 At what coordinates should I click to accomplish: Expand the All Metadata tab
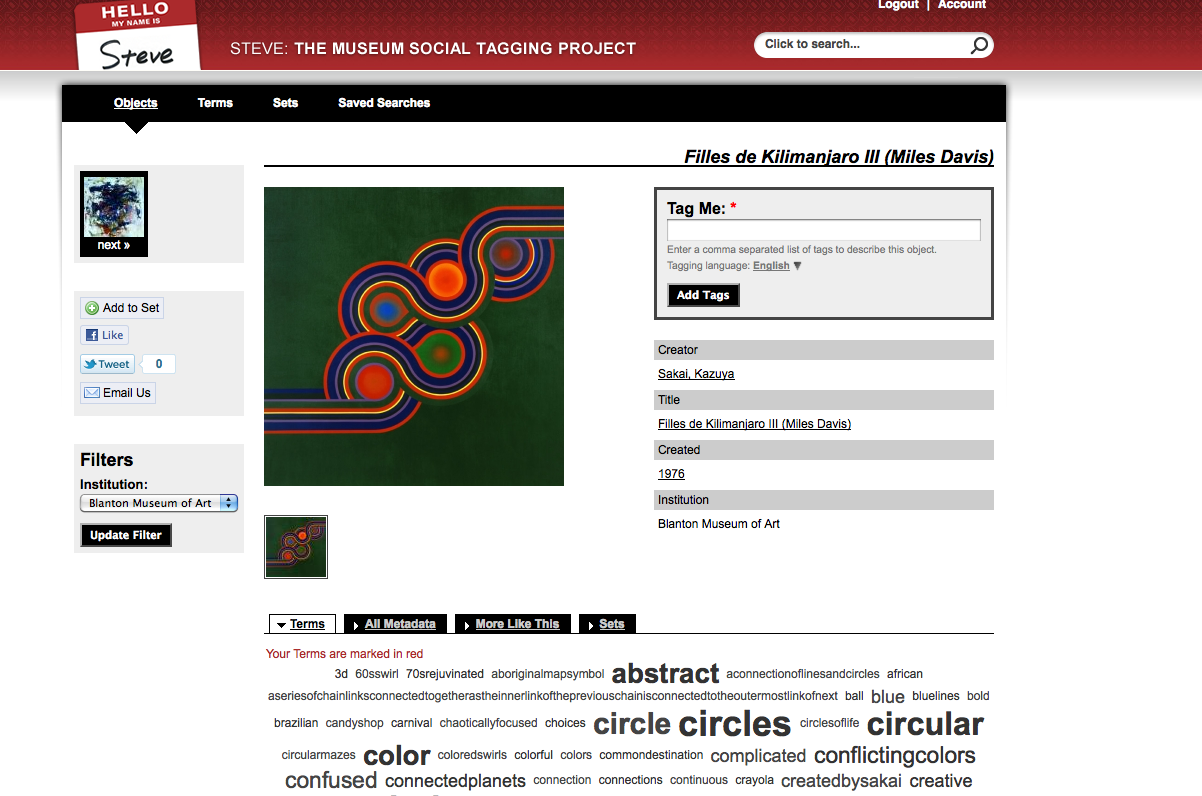point(394,624)
